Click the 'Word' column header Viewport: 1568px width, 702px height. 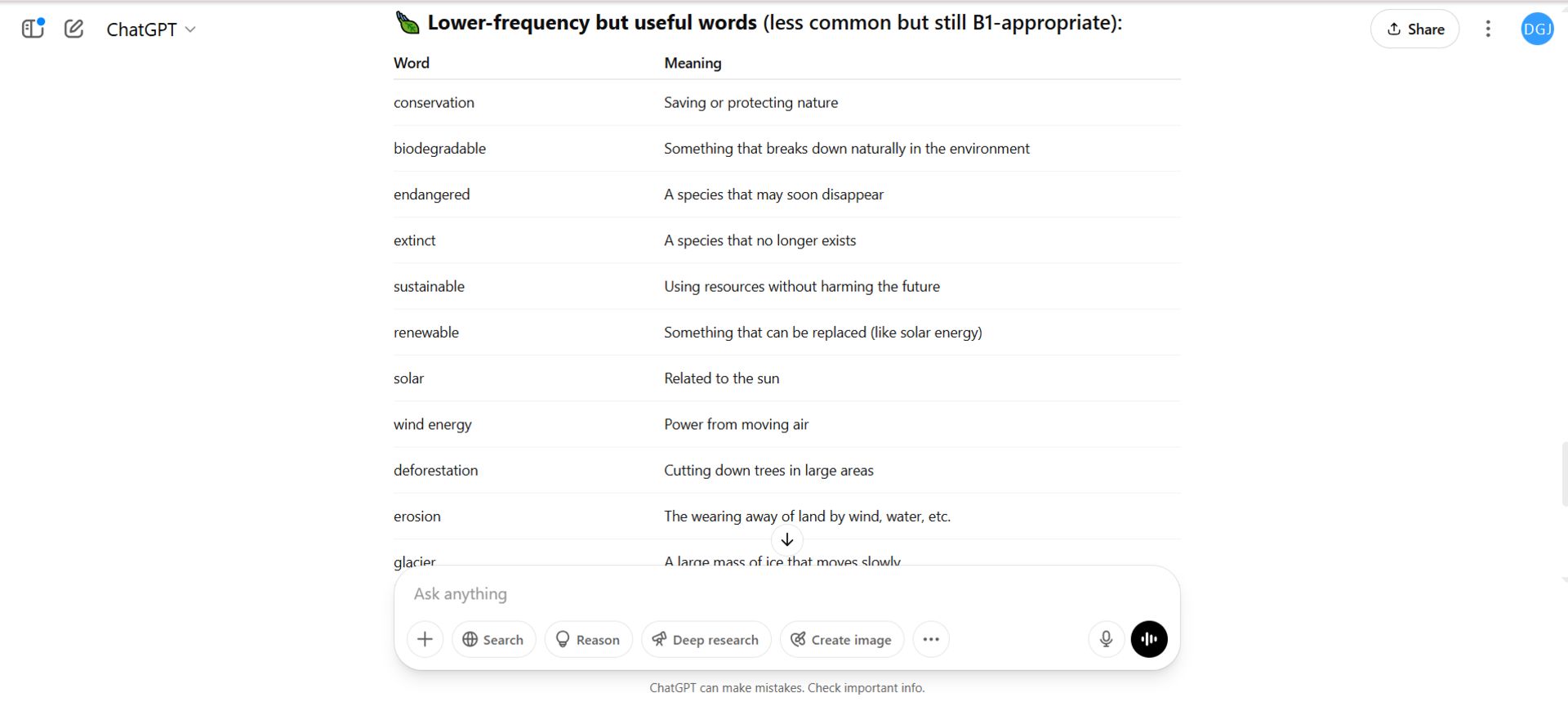click(x=412, y=63)
